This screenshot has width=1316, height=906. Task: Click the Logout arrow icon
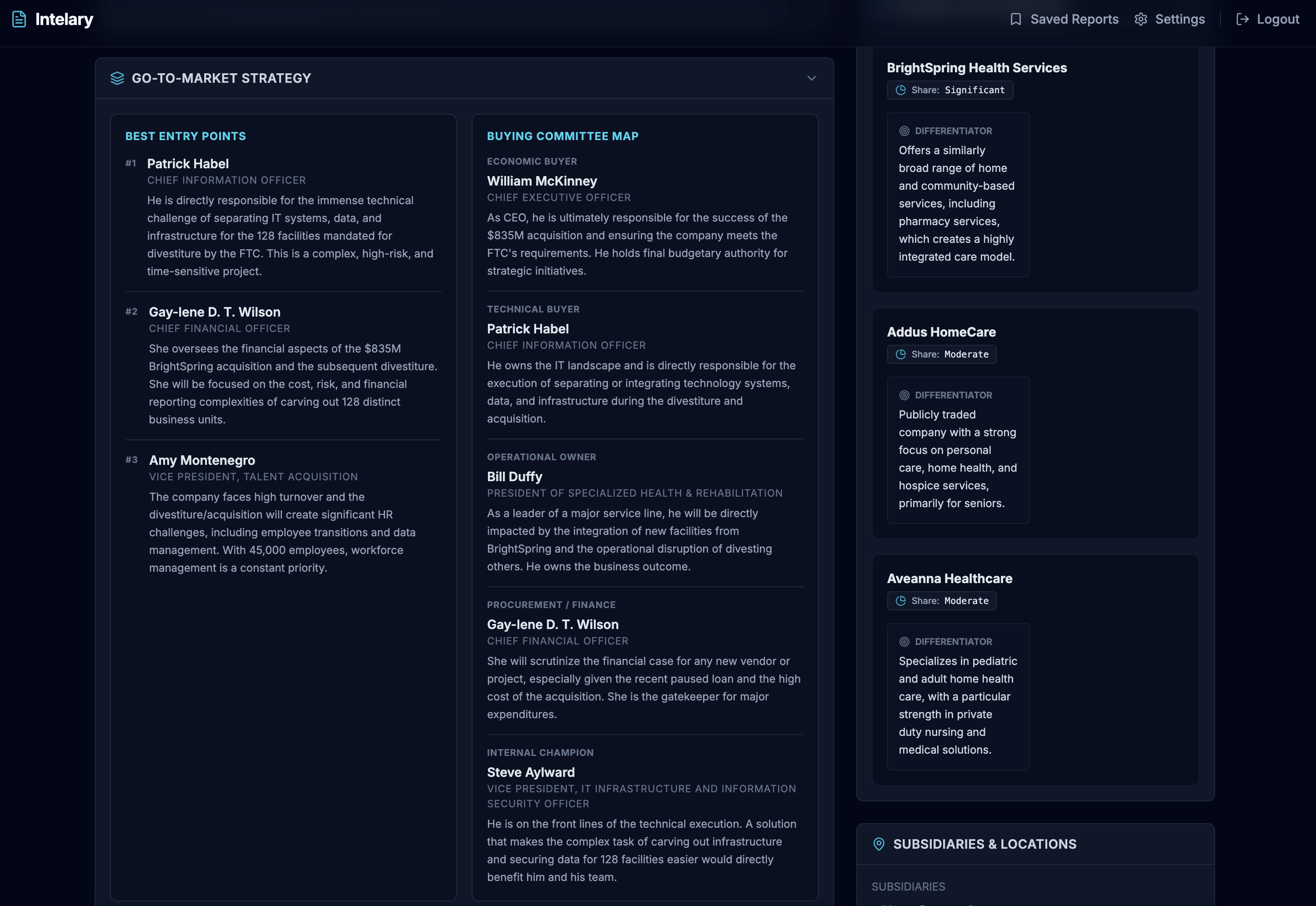pyautogui.click(x=1242, y=19)
